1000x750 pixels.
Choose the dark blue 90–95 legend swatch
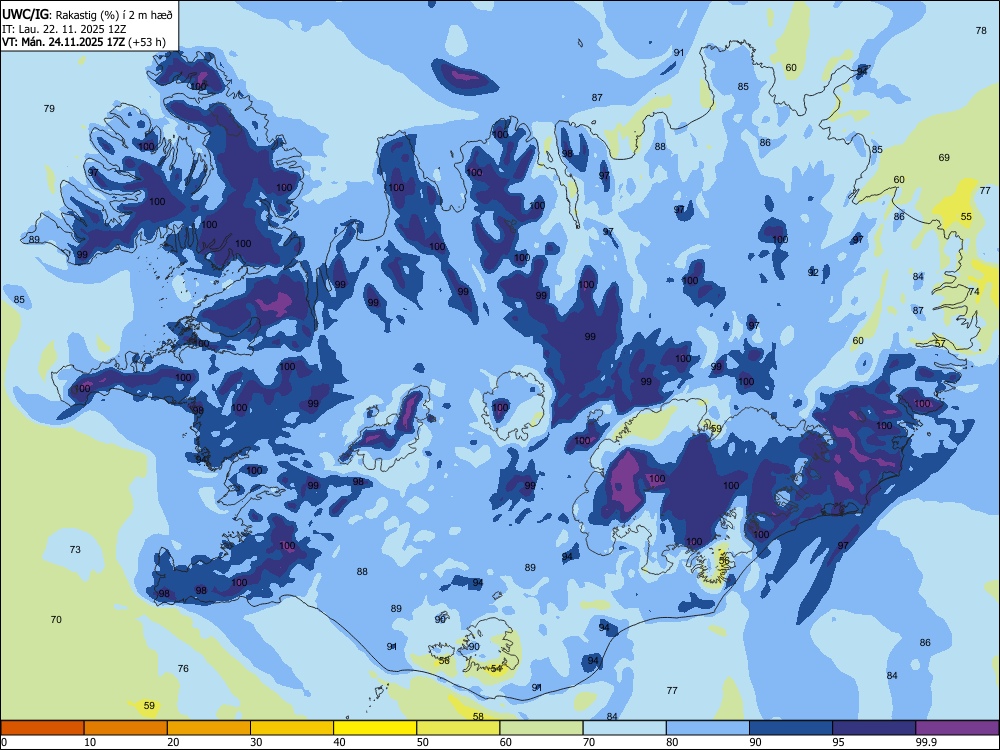coord(791,728)
